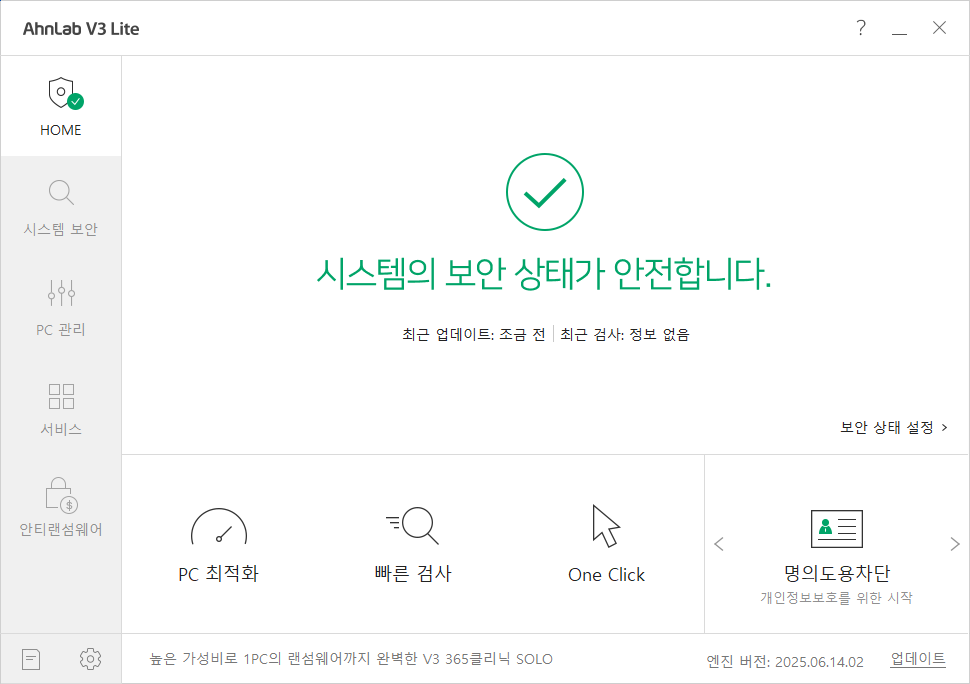This screenshot has width=970, height=684.
Task: Close the AhnLab V3 Lite window
Action: point(939,28)
